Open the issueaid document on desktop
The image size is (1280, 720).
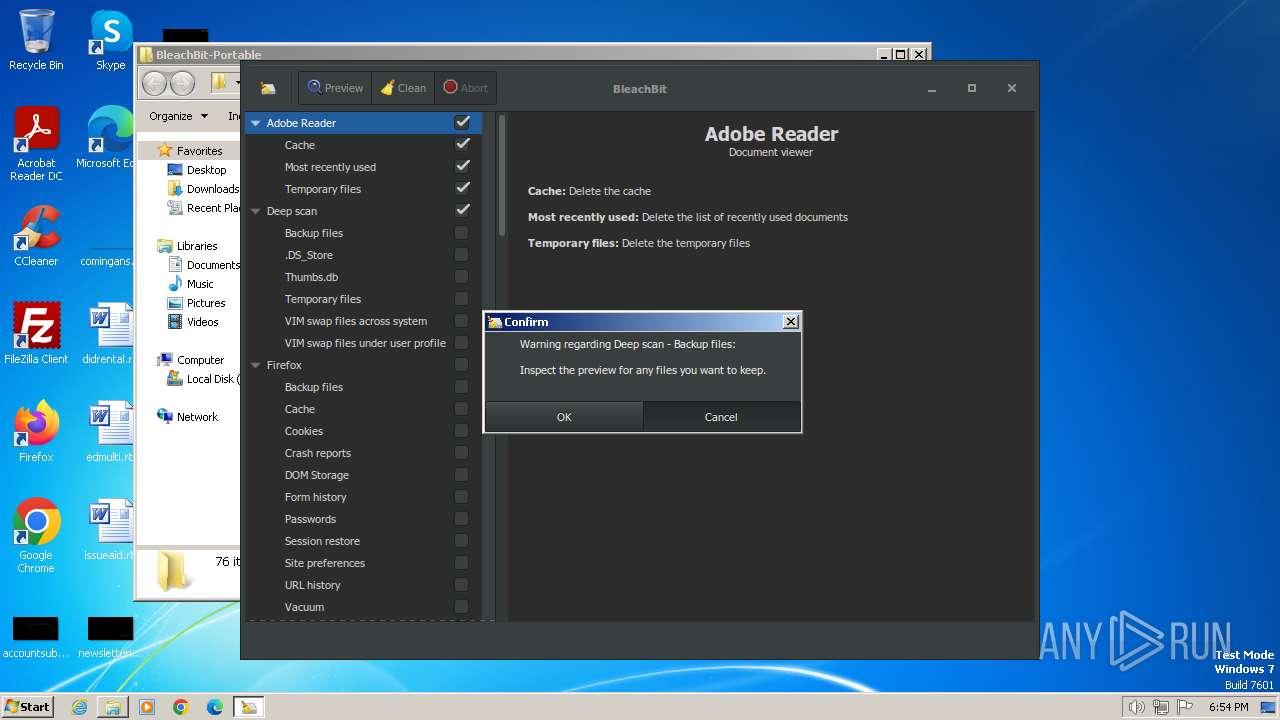(110, 530)
